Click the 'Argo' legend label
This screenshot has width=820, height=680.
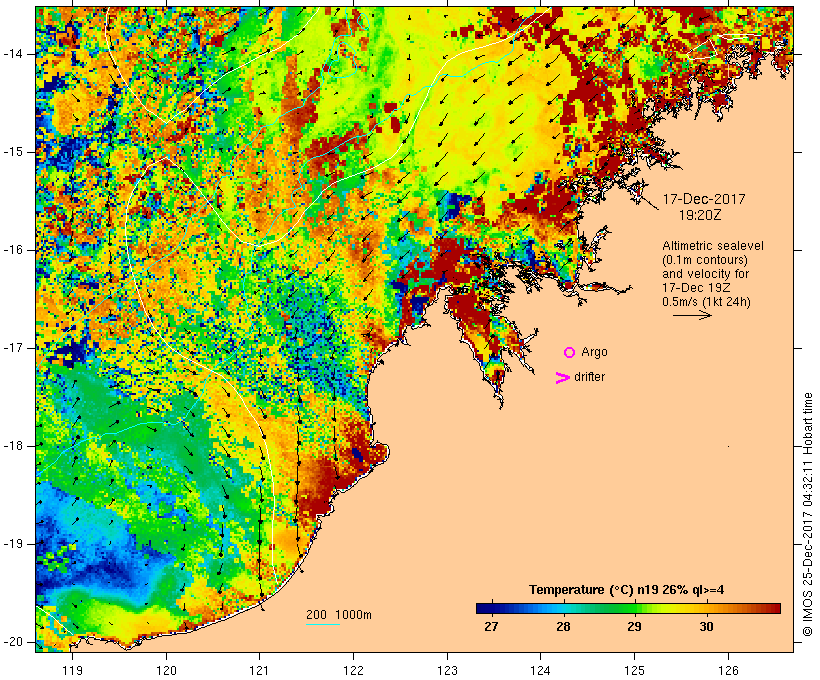pyautogui.click(x=595, y=352)
